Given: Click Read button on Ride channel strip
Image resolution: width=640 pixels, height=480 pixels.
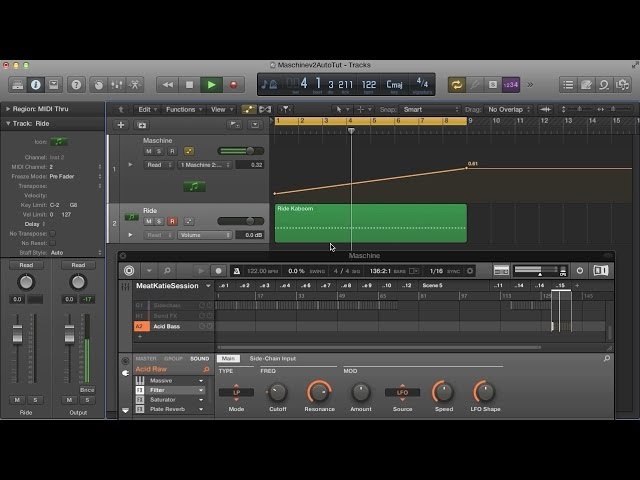Looking at the screenshot, I should tap(26, 265).
